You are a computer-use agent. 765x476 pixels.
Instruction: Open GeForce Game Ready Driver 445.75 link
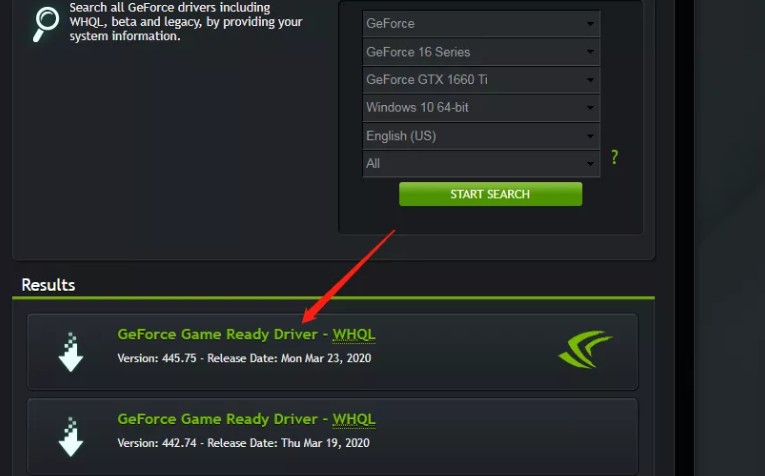point(218,335)
